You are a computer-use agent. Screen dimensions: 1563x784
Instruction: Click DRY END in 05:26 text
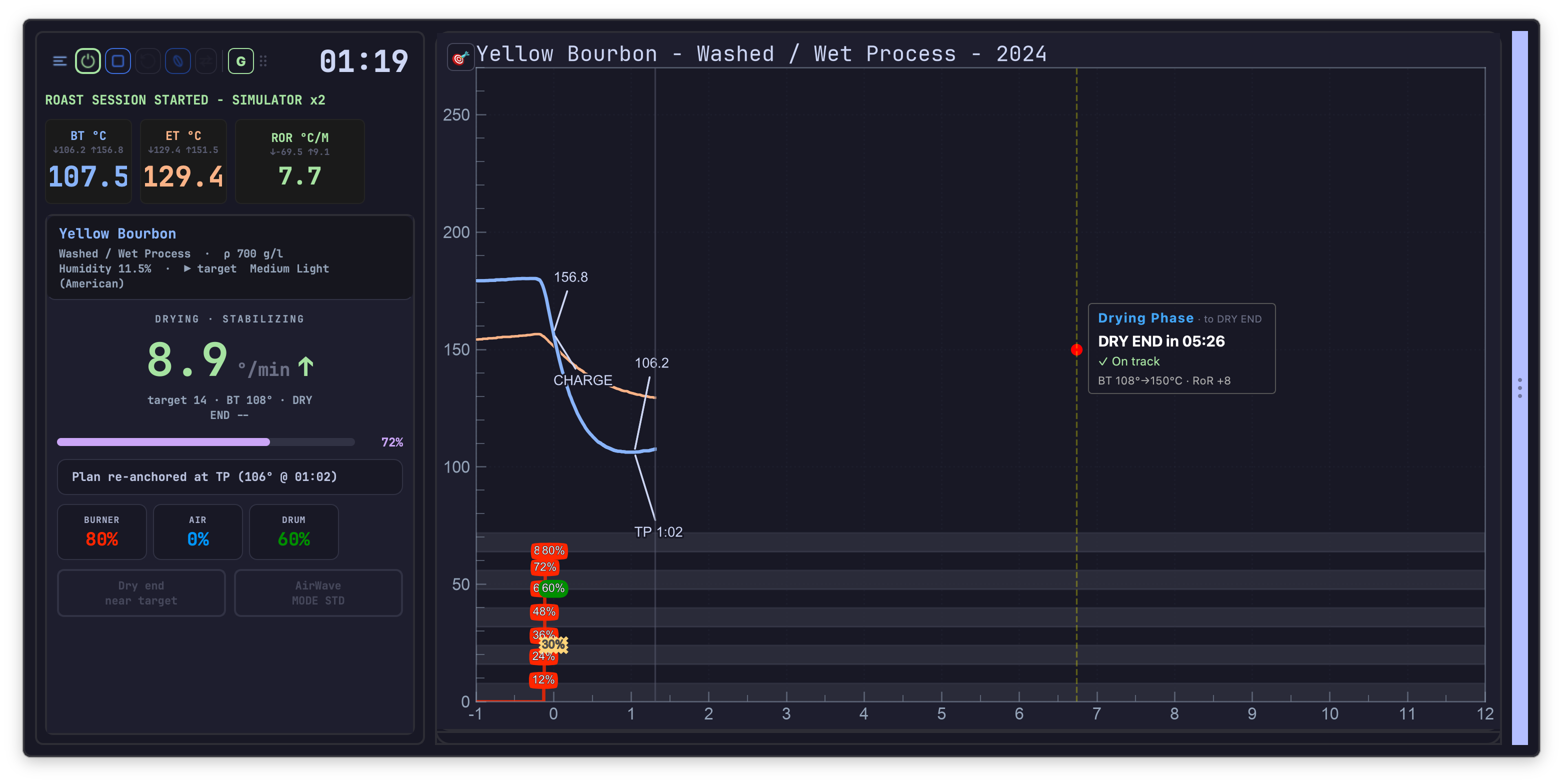point(1161,341)
